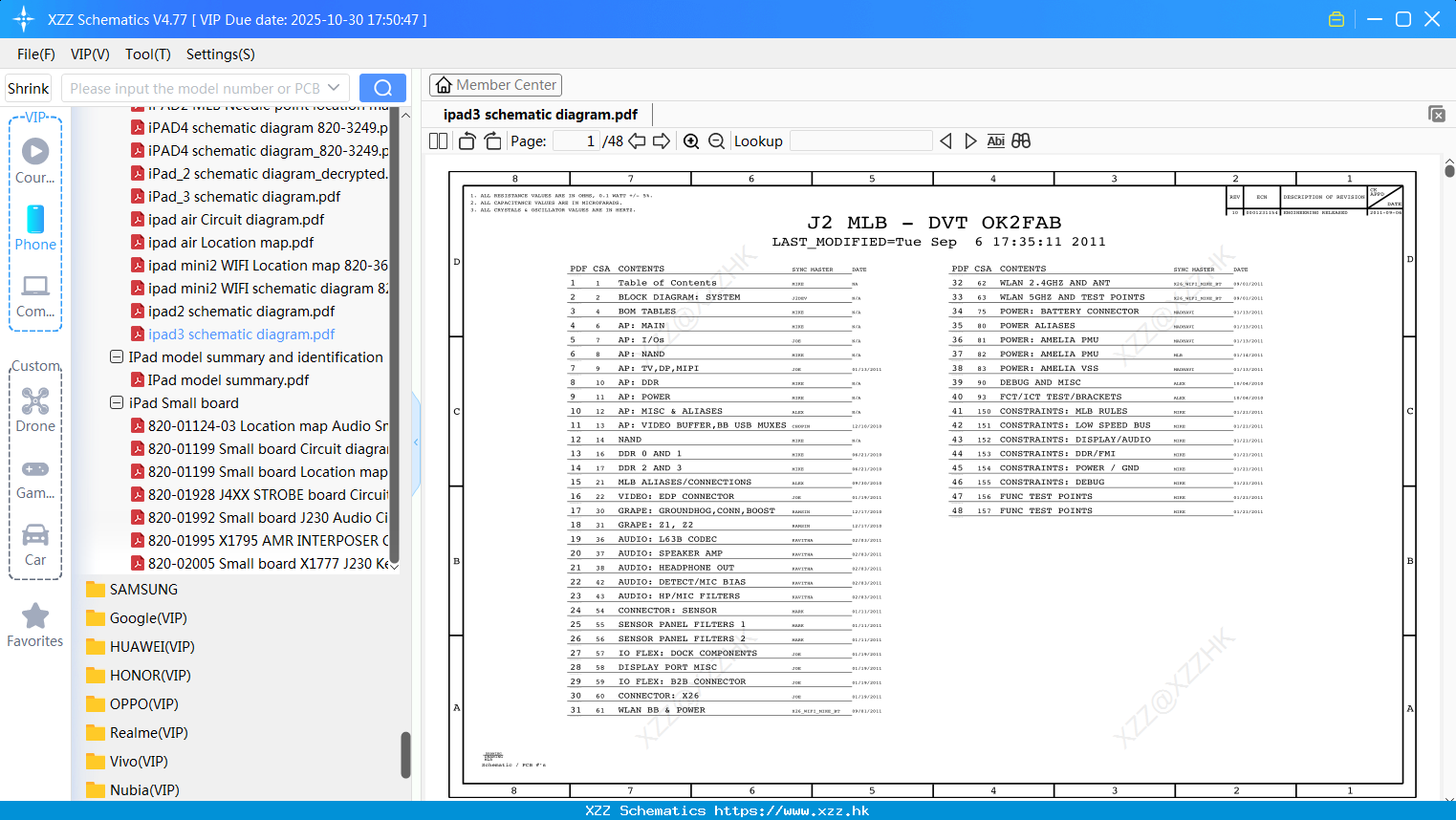1456x820 pixels.
Task: Collapse IPad model summary and identification node
Action: tap(117, 356)
